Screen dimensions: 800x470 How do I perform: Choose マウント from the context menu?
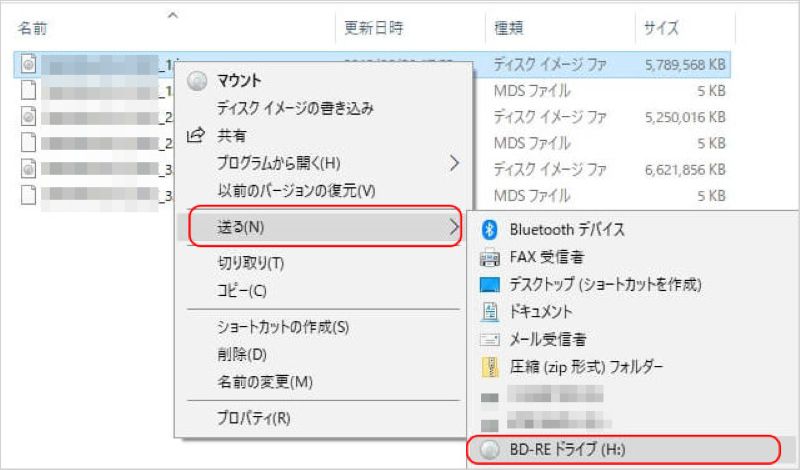click(239, 81)
